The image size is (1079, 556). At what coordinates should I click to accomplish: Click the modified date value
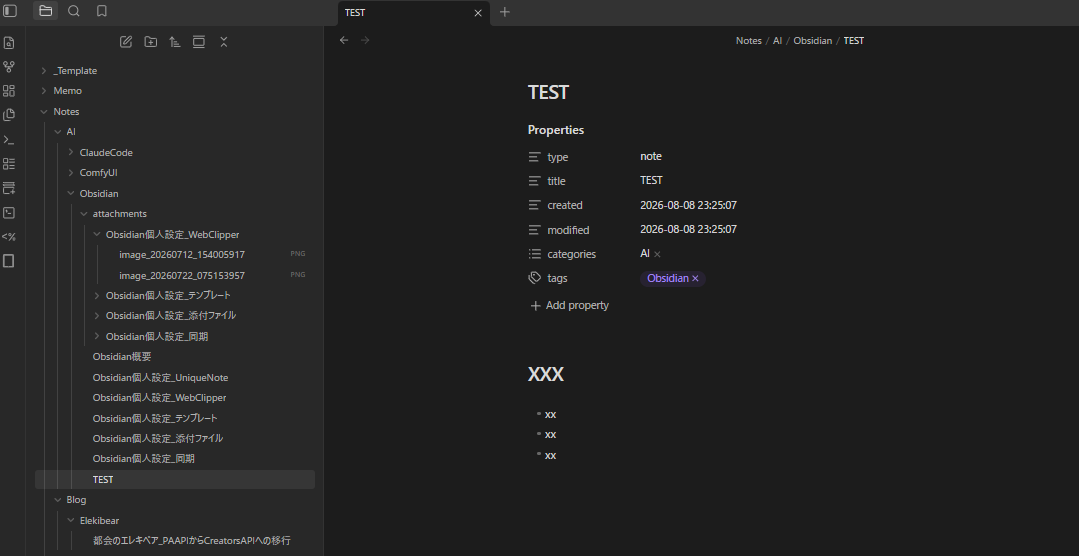688,229
